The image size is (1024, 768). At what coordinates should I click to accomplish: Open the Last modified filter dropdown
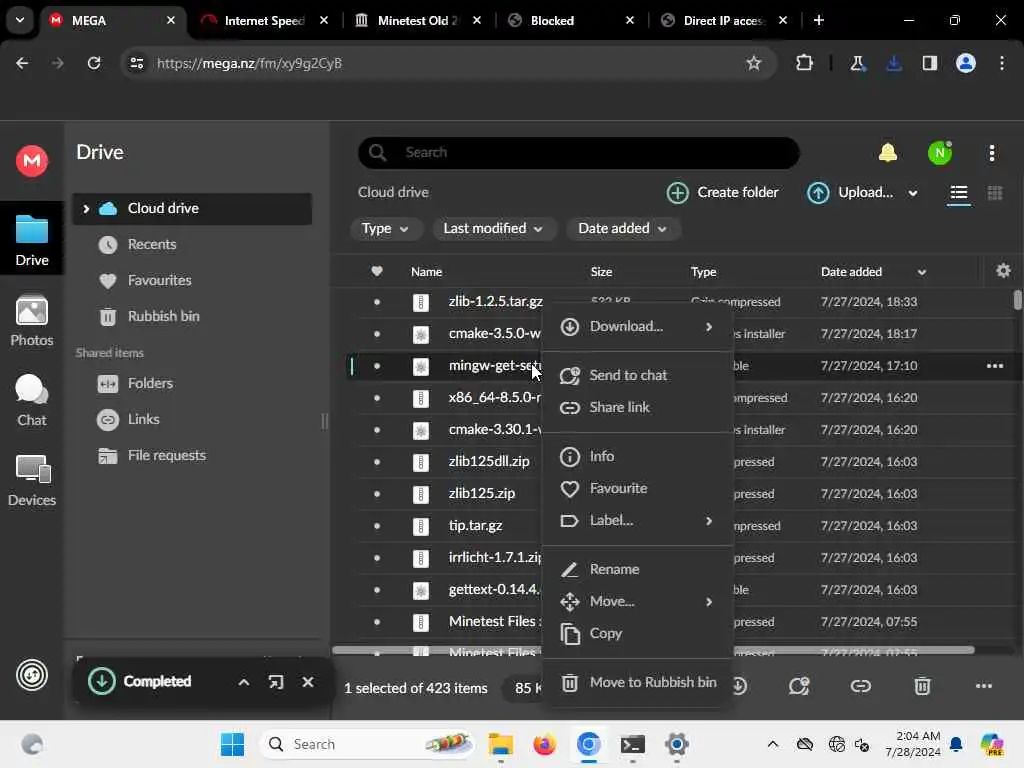click(x=493, y=229)
